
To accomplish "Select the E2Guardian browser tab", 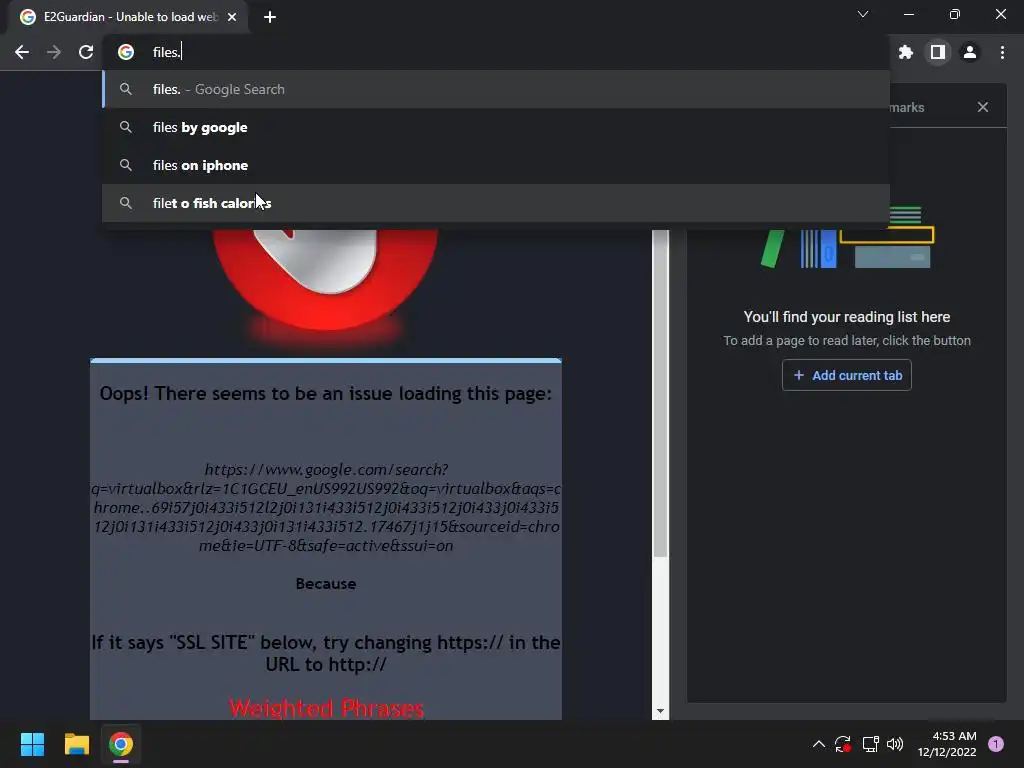I will pos(129,17).
